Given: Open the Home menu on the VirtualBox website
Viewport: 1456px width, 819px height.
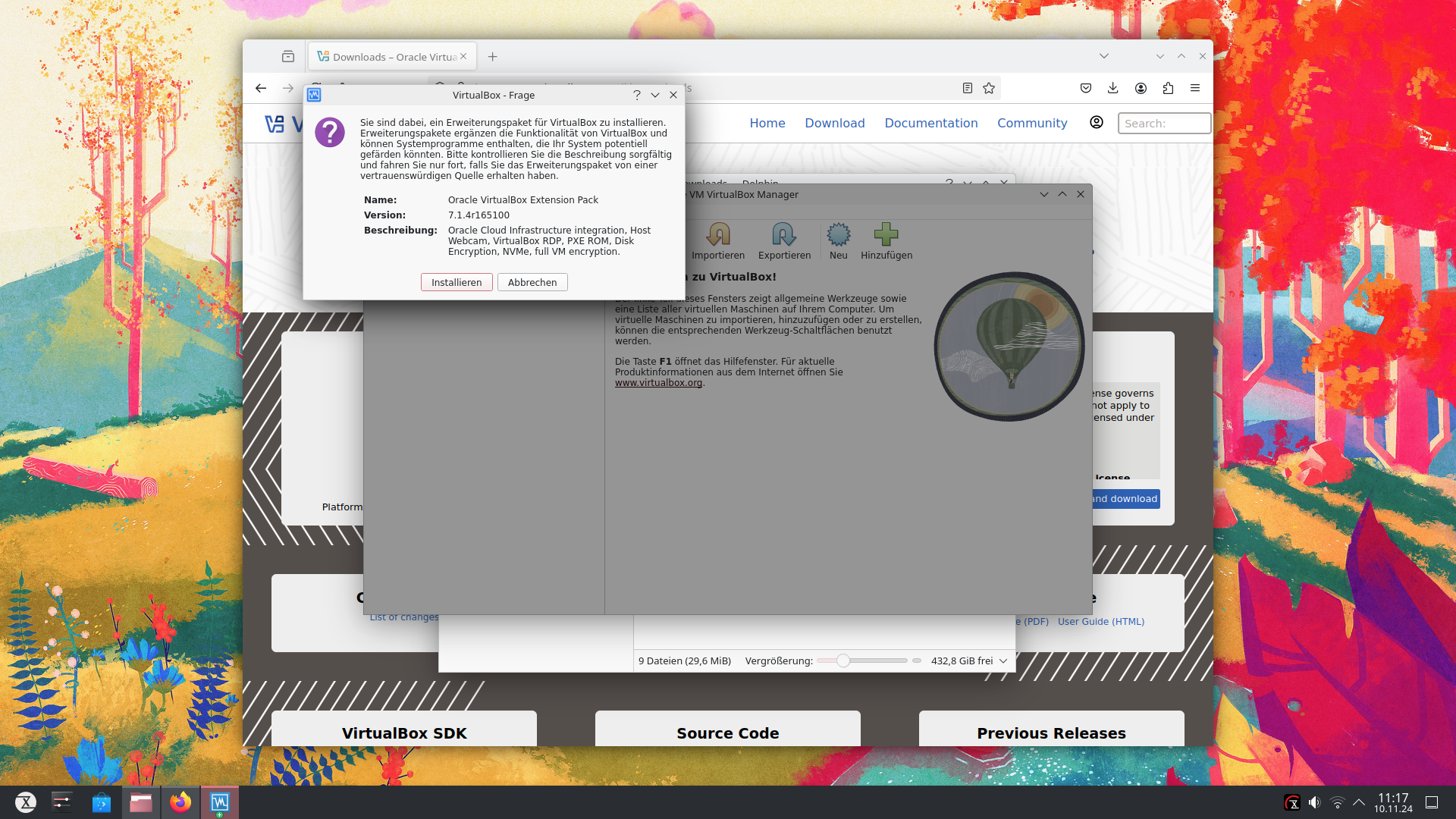Looking at the screenshot, I should pos(767,123).
